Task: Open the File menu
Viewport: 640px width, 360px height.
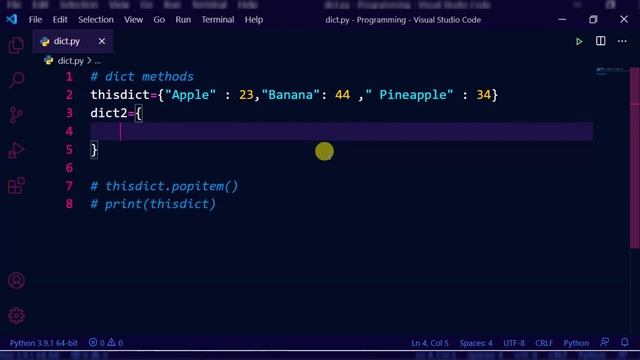Action: (x=36, y=20)
